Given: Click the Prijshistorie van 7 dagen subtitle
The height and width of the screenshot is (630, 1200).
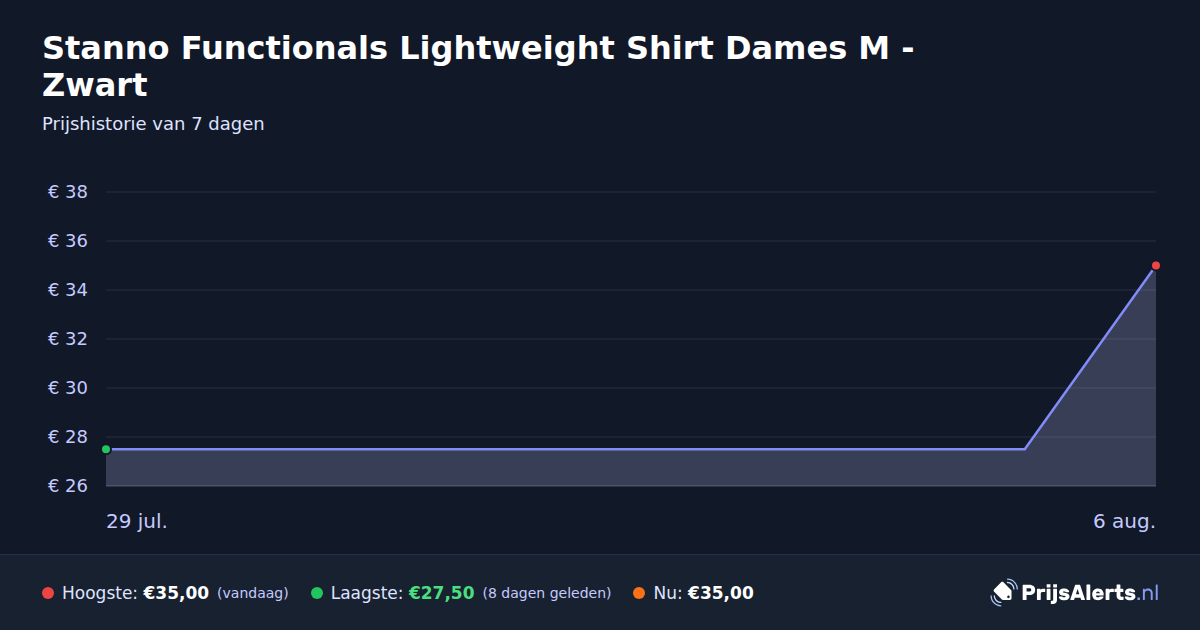Looking at the screenshot, I should (153, 124).
